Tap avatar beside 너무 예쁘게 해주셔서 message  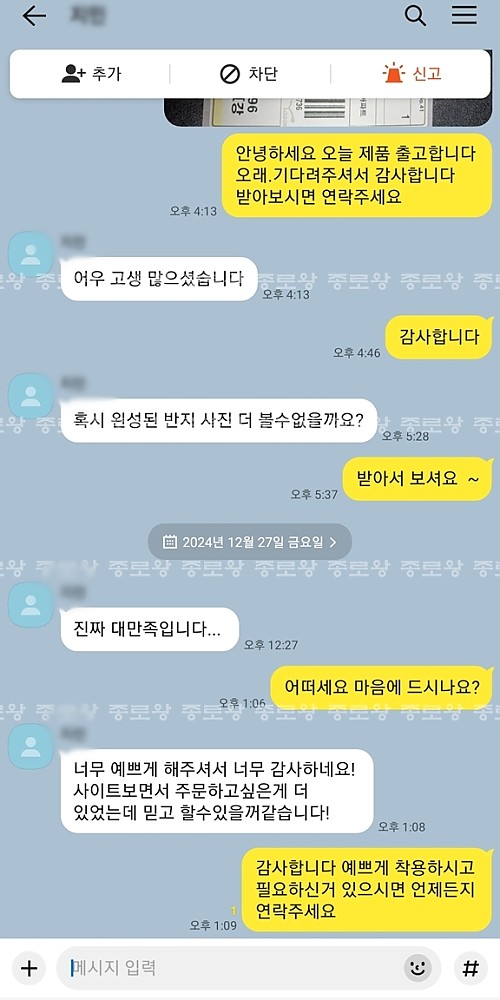coord(30,746)
